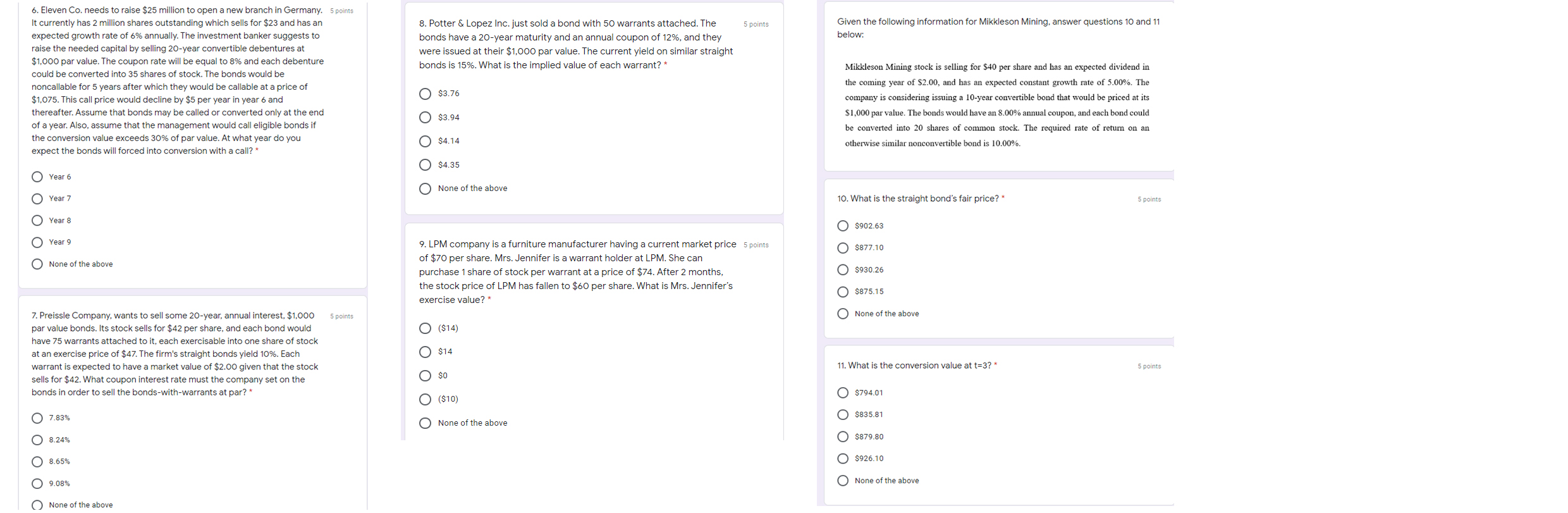Select 8.24% for question 7
This screenshot has width=1568, height=513.
(x=37, y=440)
